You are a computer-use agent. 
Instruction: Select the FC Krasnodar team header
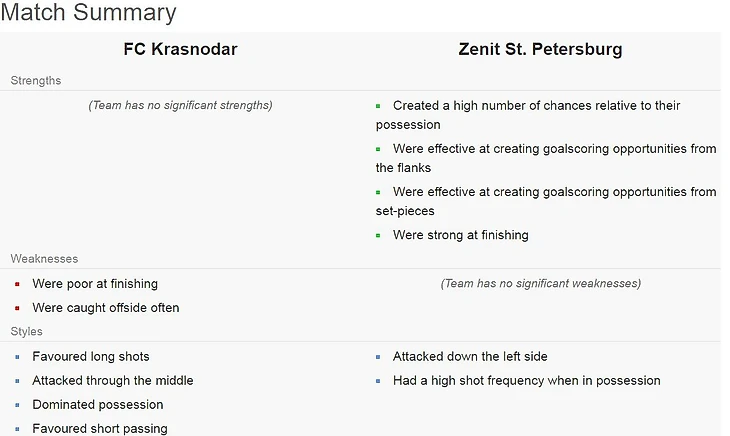click(181, 49)
